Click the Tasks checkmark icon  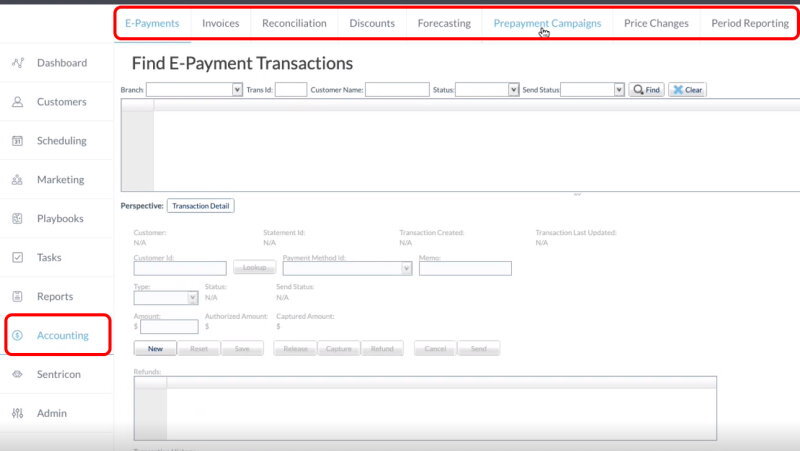18,258
